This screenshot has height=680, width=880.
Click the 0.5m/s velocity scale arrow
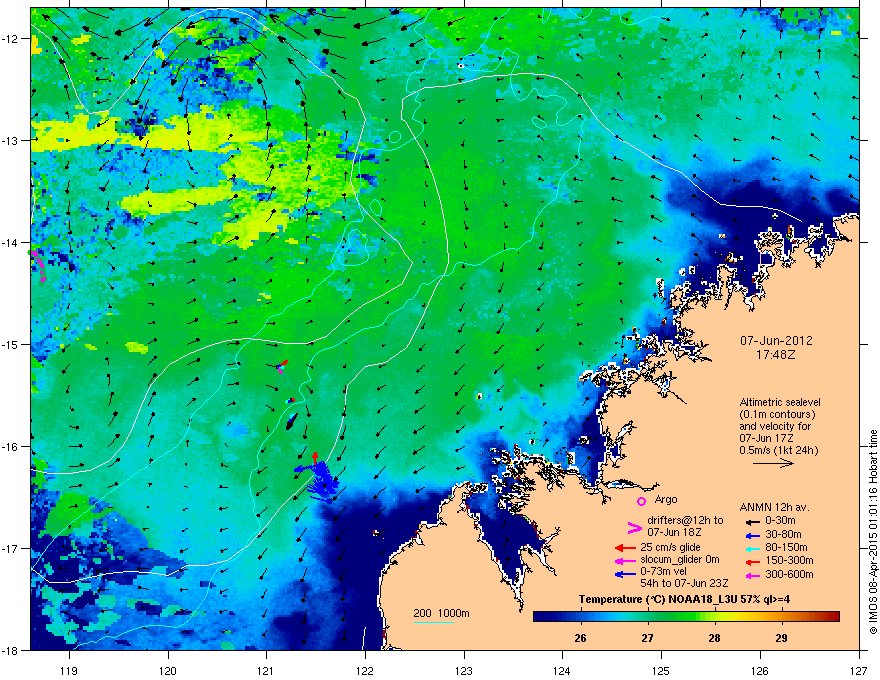tap(773, 463)
